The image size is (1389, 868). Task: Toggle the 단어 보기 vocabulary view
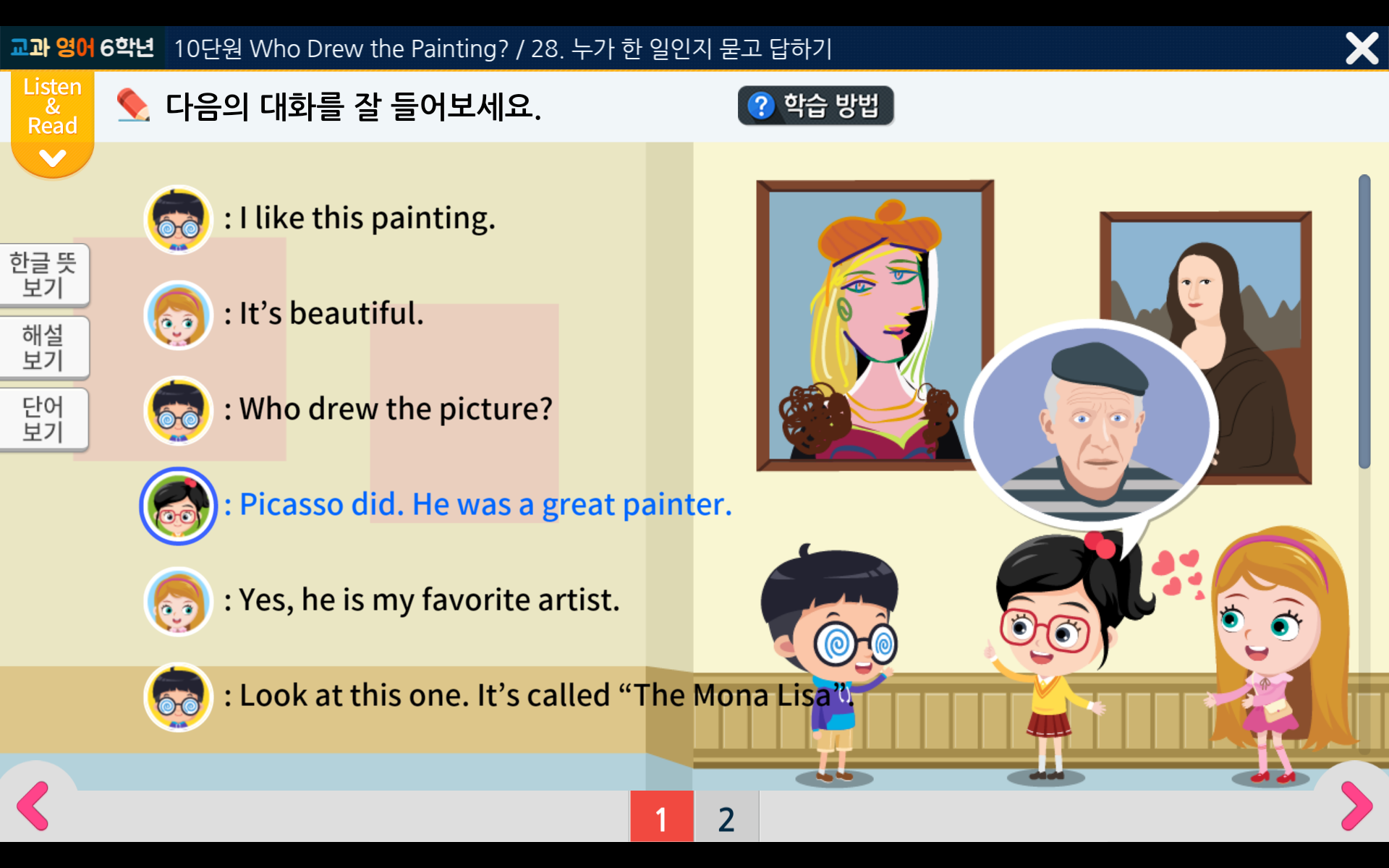(x=43, y=420)
